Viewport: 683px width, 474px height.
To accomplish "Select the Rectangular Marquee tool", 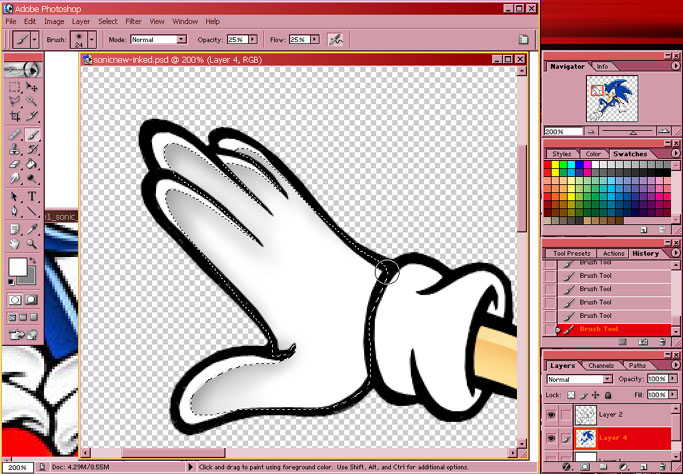I will pyautogui.click(x=15, y=86).
